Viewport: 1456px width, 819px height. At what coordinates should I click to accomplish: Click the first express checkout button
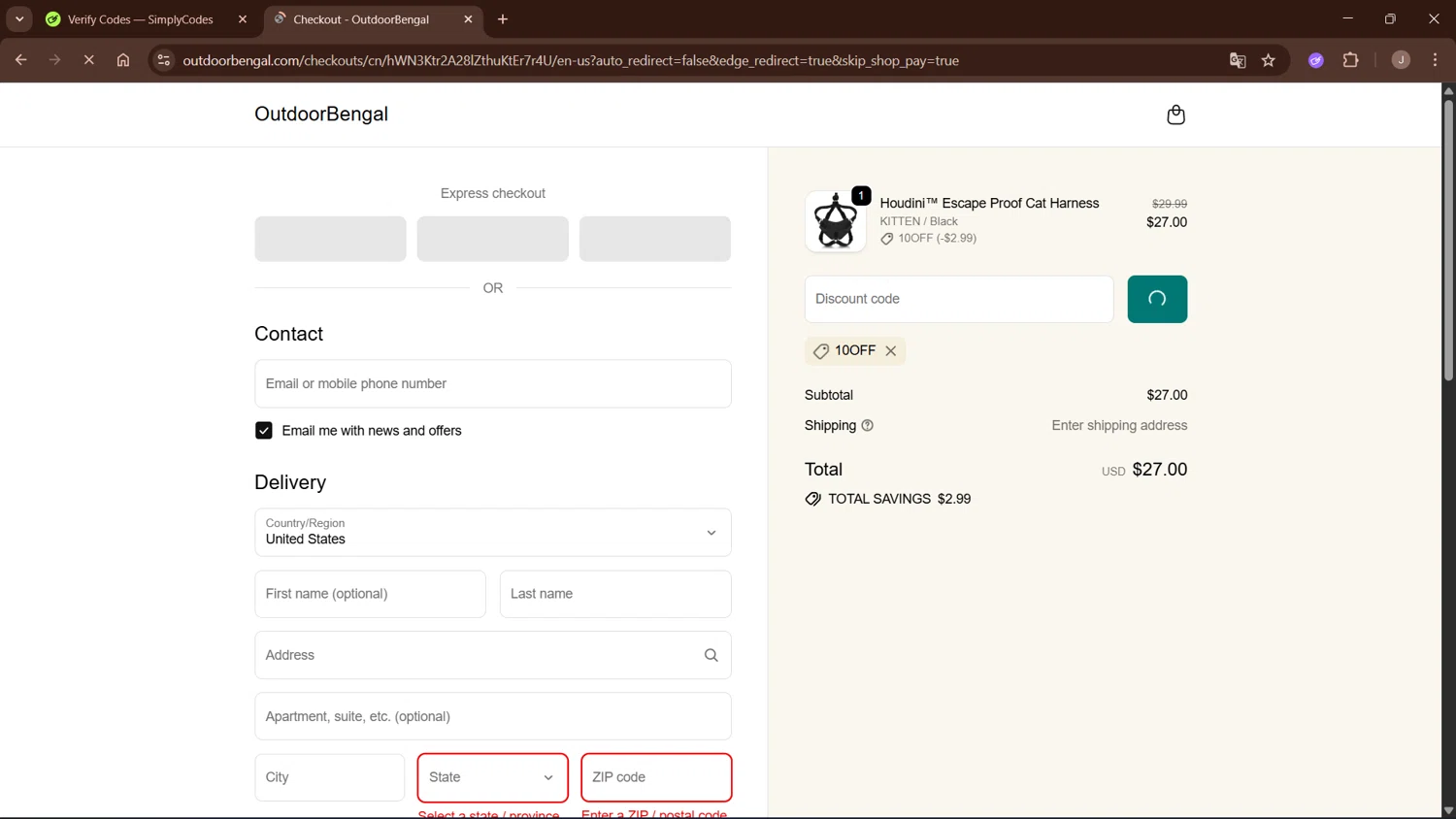[x=330, y=239]
